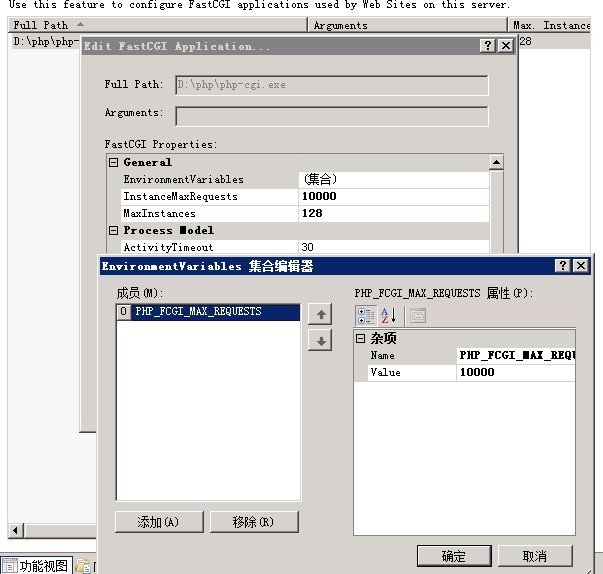
Task: Cancel with the 取消 button
Action: click(x=535, y=556)
